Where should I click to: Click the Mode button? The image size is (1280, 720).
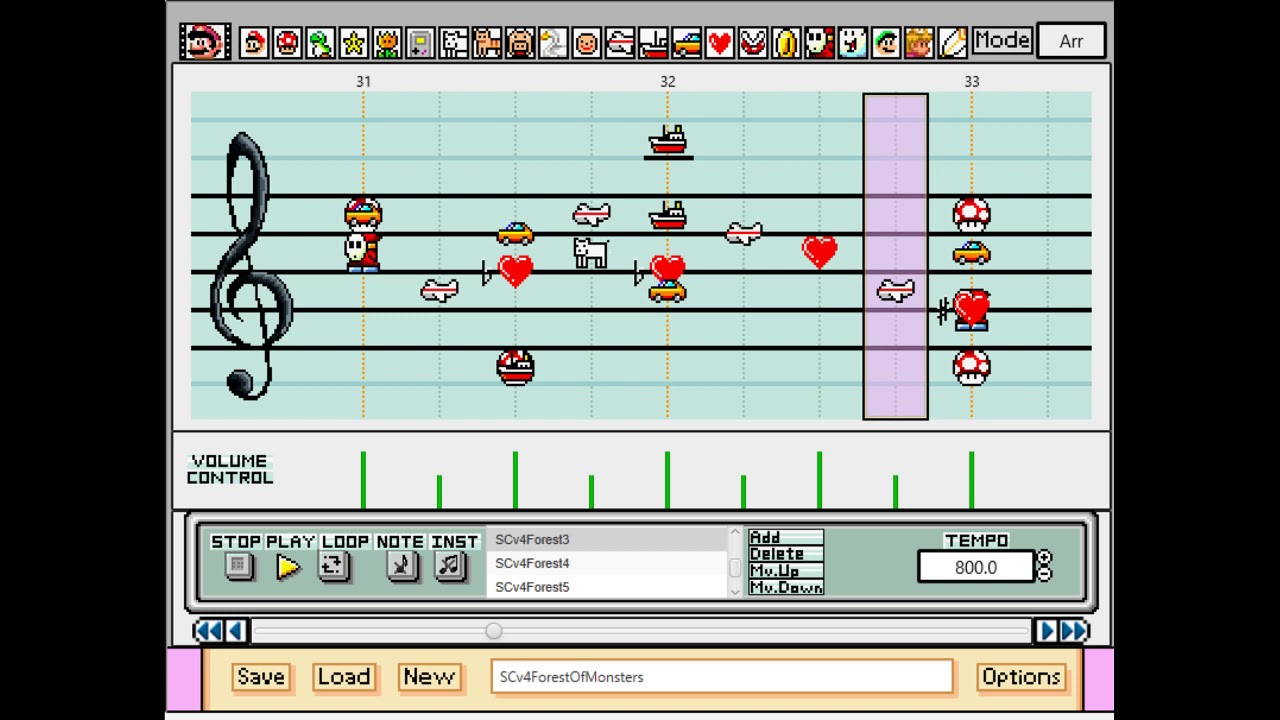coord(1002,41)
